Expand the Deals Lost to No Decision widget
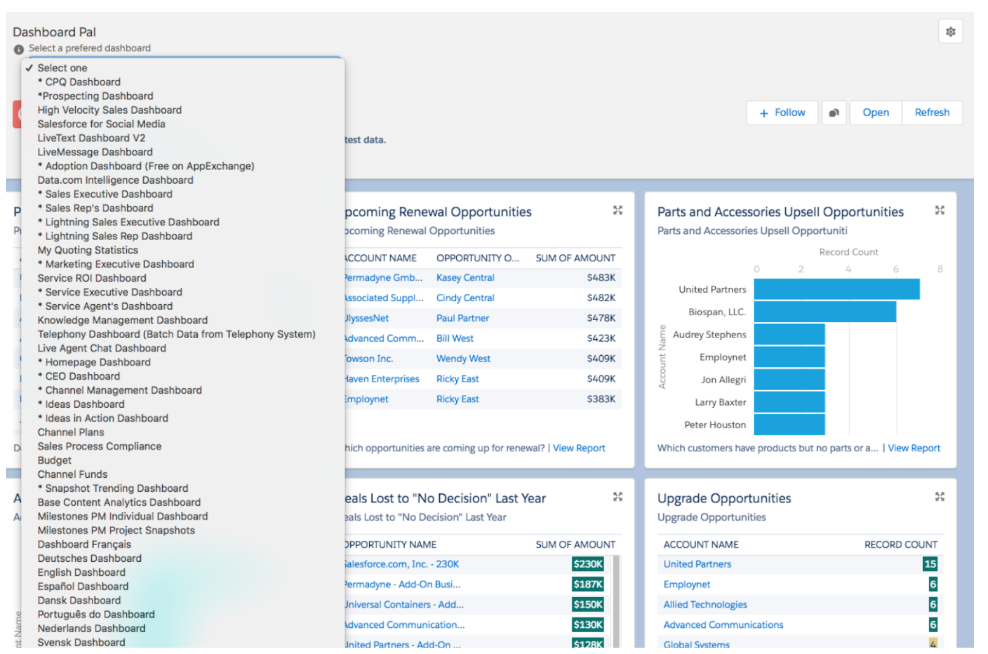 point(618,497)
